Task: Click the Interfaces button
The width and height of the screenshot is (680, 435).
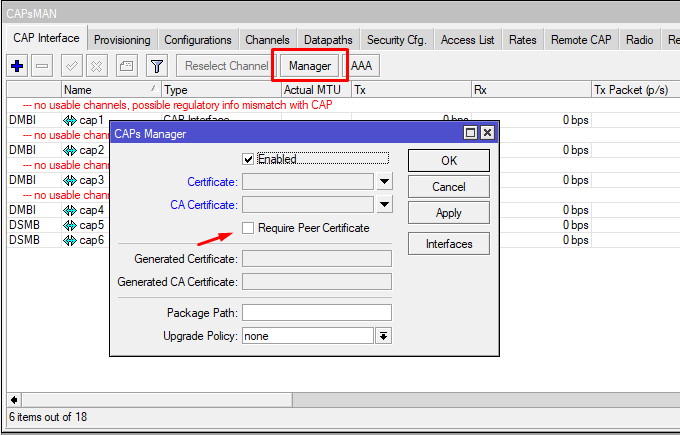Action: point(449,244)
